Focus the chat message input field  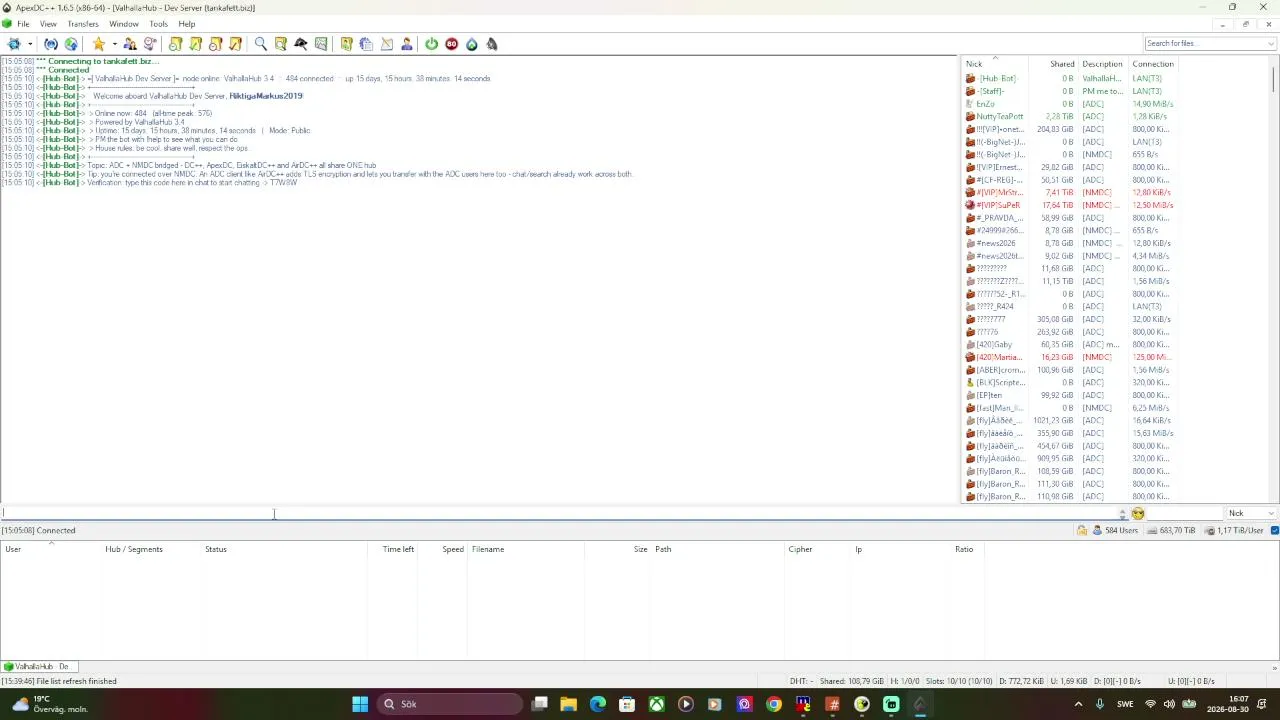tap(560, 514)
